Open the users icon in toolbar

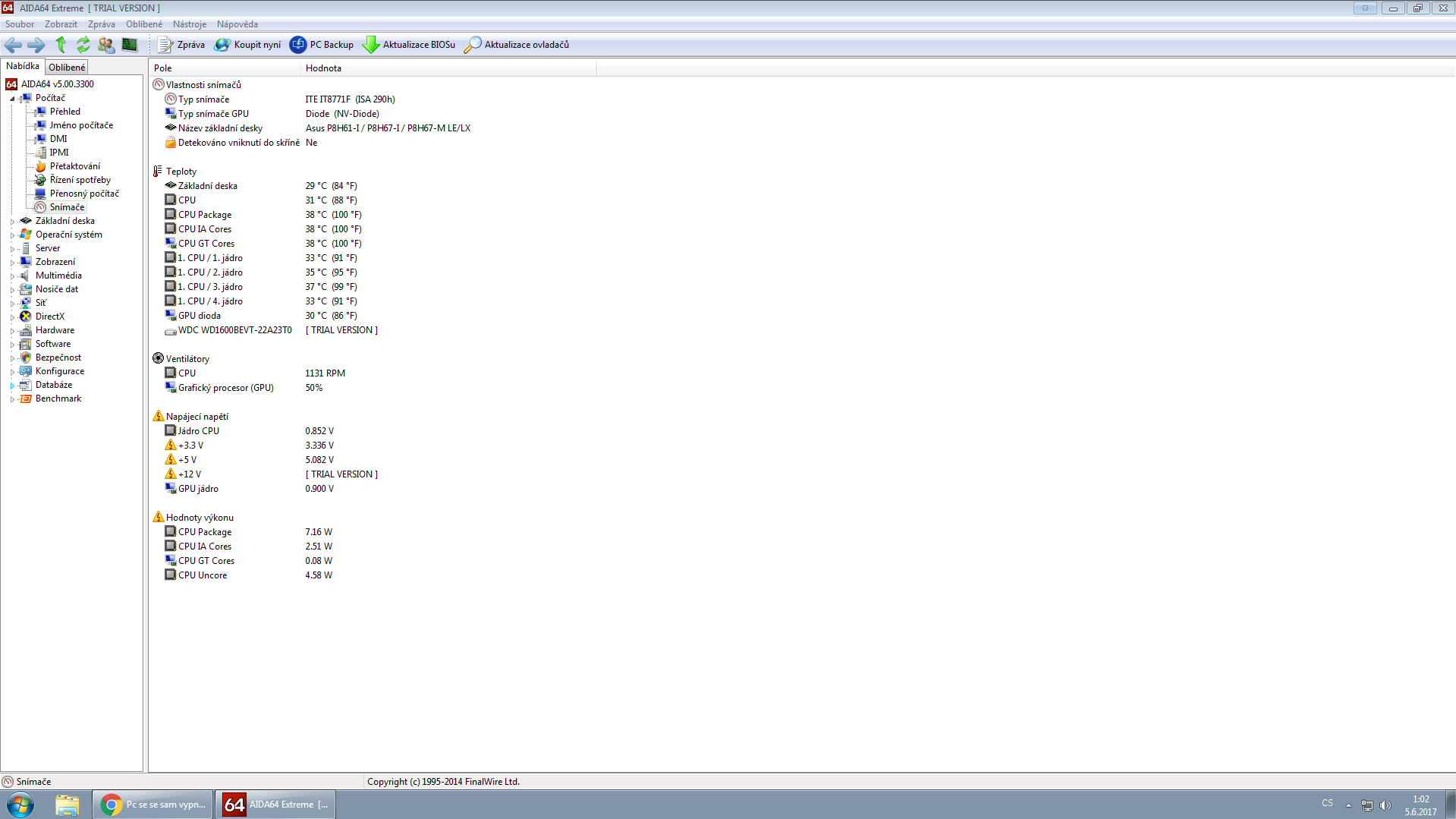pos(106,45)
